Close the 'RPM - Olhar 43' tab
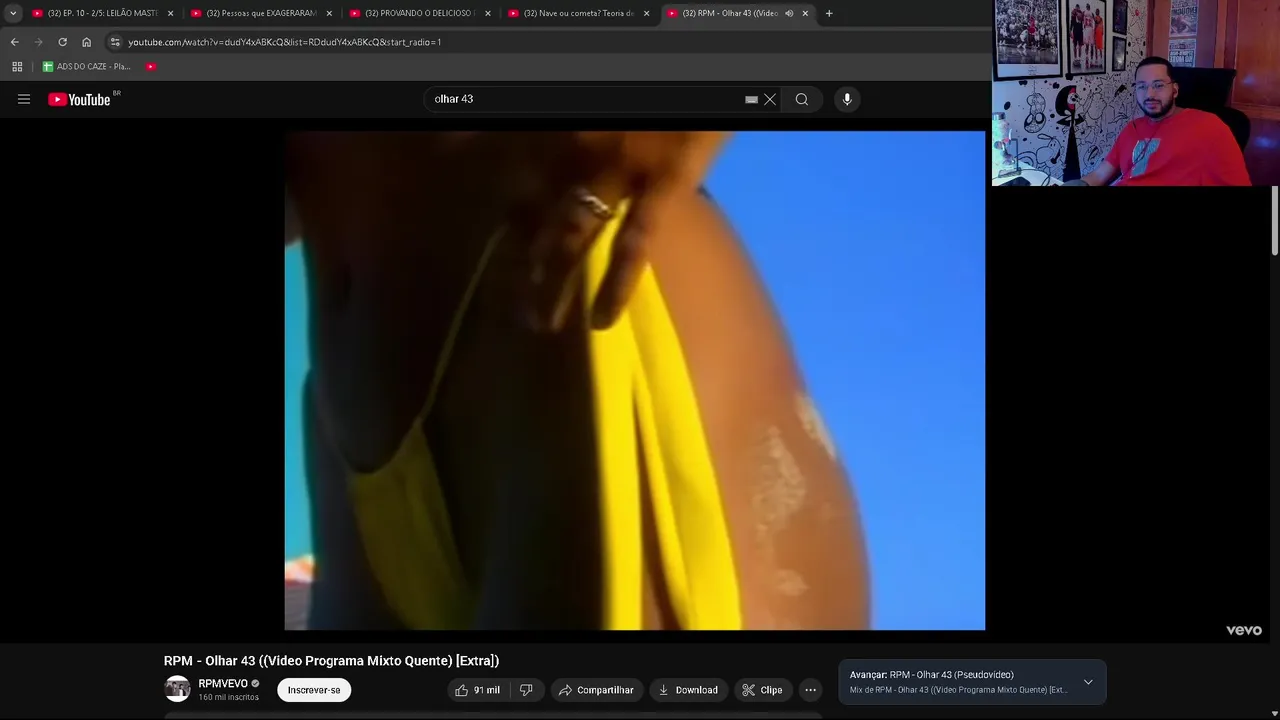The height and width of the screenshot is (720, 1280). 805,13
